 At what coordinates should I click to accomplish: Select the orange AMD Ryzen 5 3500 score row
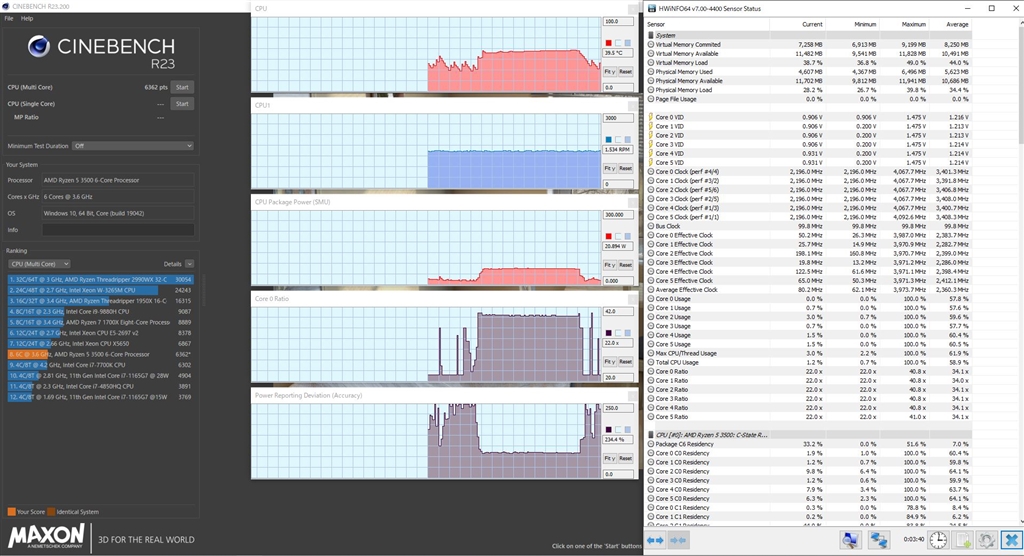101,354
